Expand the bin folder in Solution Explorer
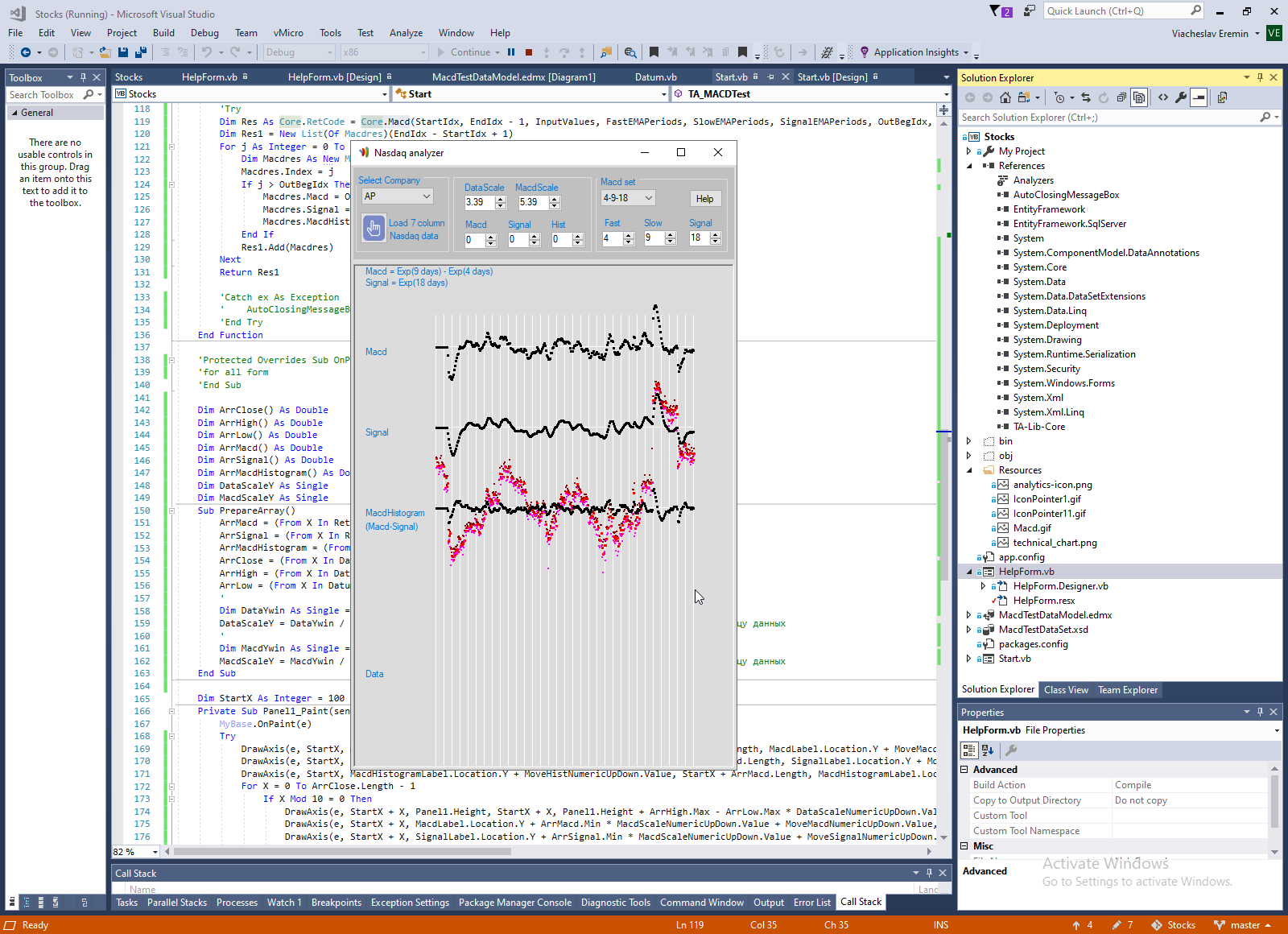The image size is (1288, 934). 969,441
